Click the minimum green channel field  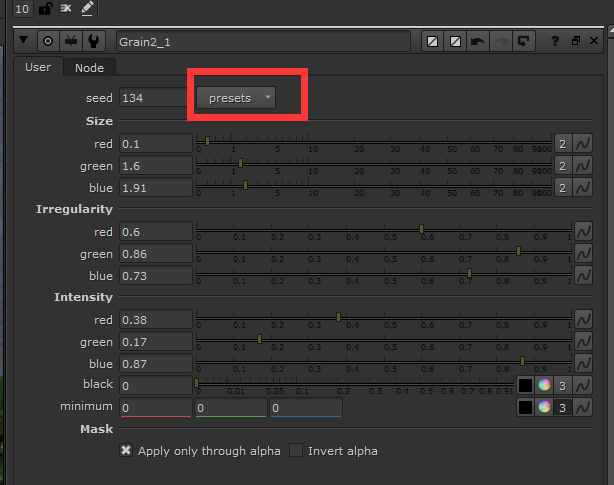pyautogui.click(x=231, y=407)
